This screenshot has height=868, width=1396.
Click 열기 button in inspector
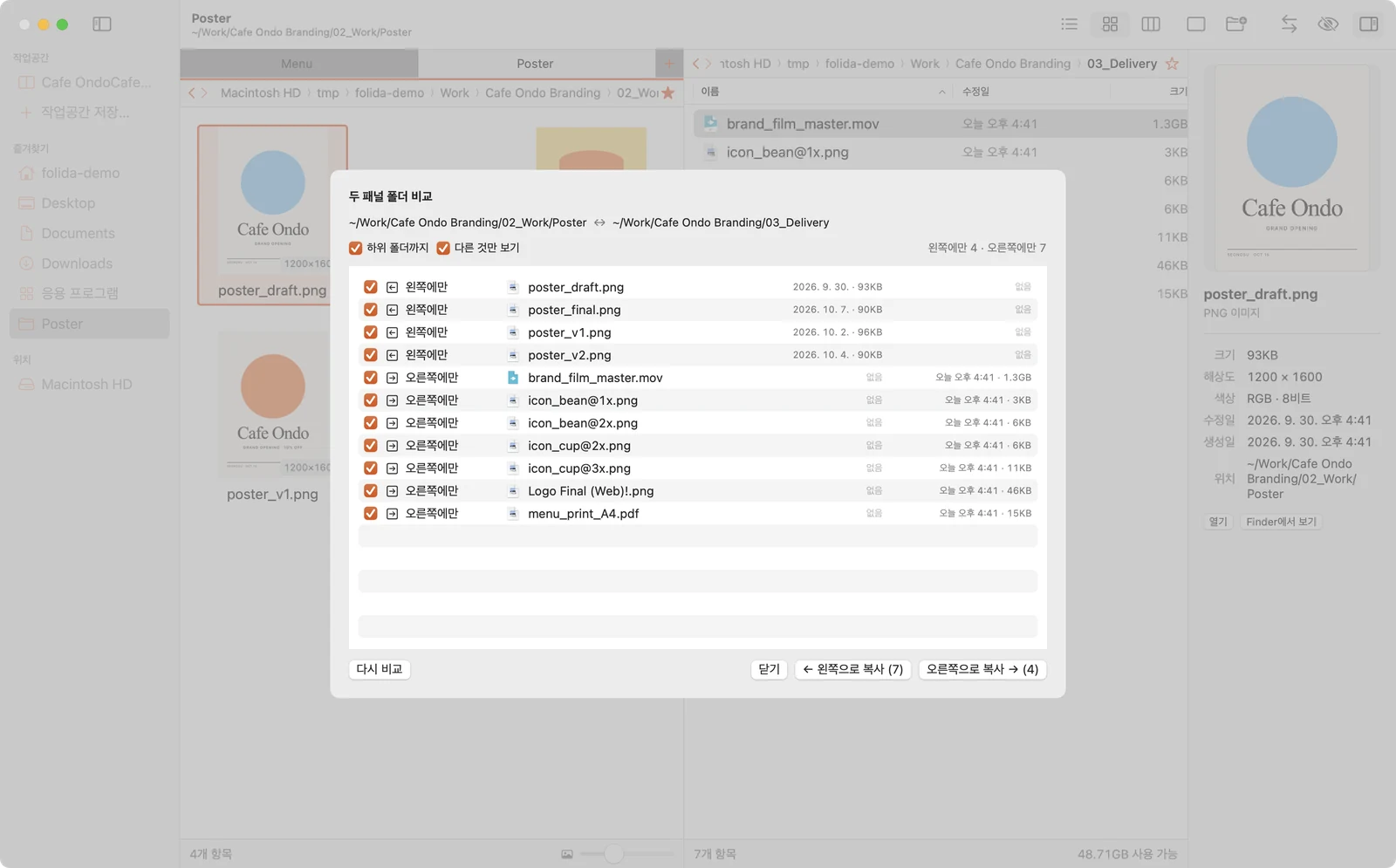[x=1218, y=522]
